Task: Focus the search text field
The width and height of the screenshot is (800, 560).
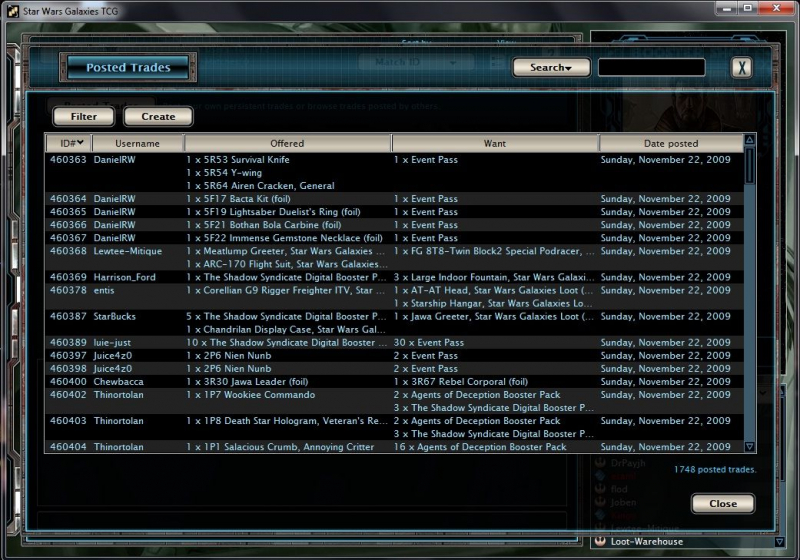Action: tap(652, 67)
